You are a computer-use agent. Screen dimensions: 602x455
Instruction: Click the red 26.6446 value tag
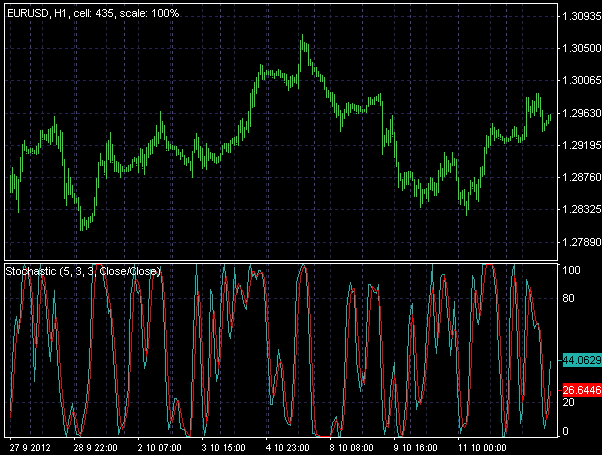coord(582,390)
